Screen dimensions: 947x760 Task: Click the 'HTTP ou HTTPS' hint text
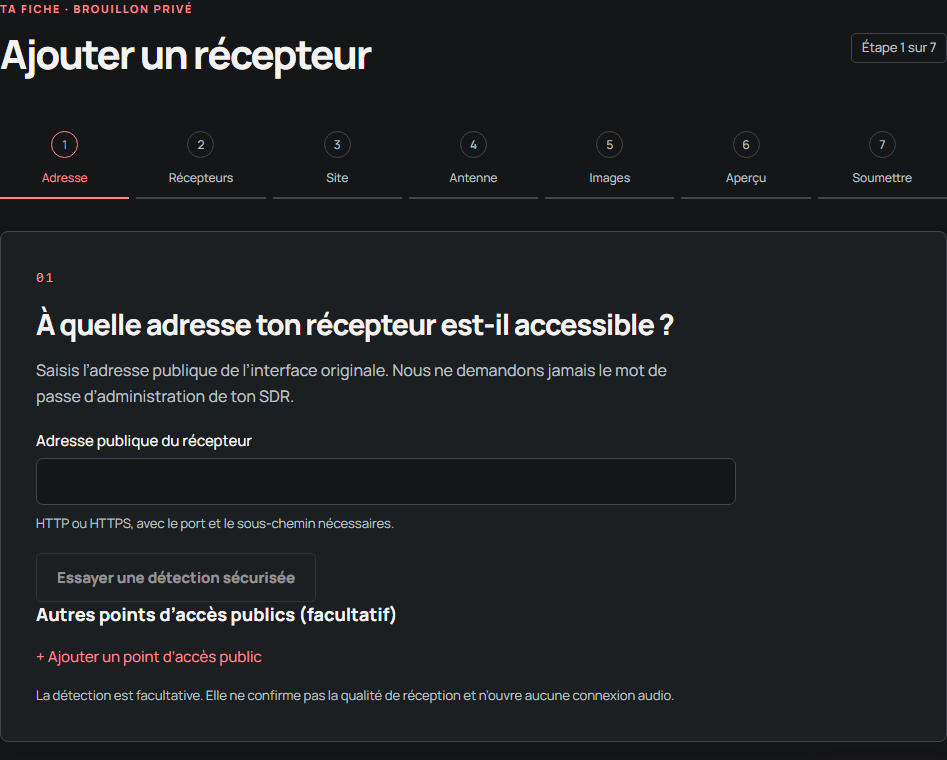click(214, 524)
